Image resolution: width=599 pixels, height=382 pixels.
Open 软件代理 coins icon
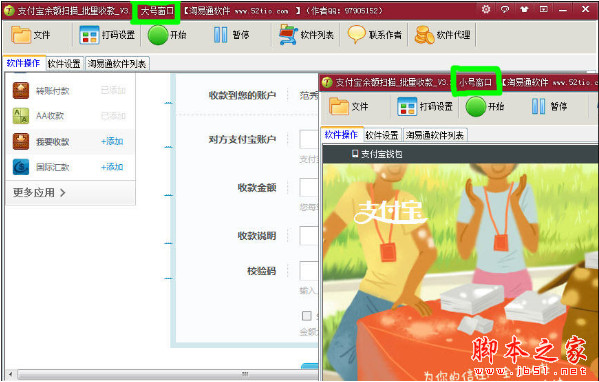(424, 35)
